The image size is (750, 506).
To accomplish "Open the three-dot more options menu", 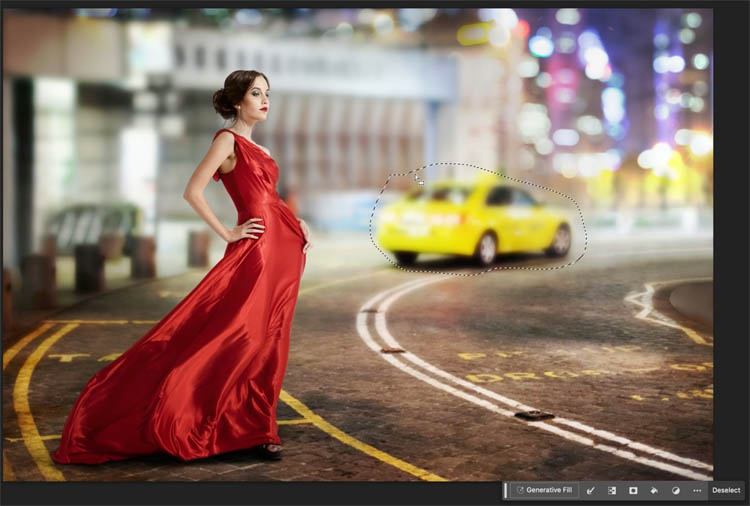I will [696, 490].
